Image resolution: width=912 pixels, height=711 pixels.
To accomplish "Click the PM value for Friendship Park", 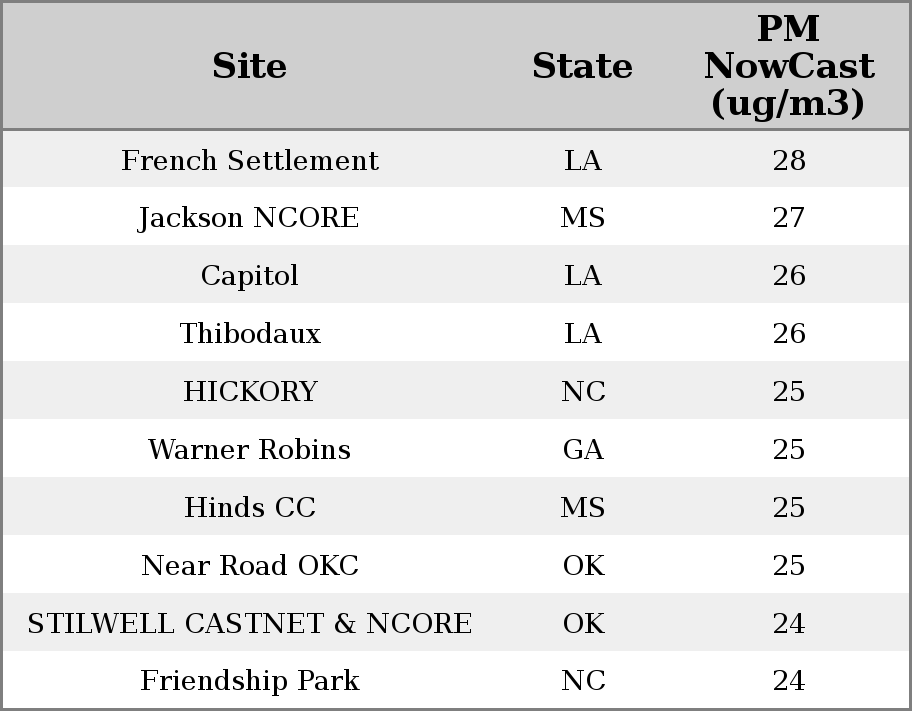I will tap(788, 681).
